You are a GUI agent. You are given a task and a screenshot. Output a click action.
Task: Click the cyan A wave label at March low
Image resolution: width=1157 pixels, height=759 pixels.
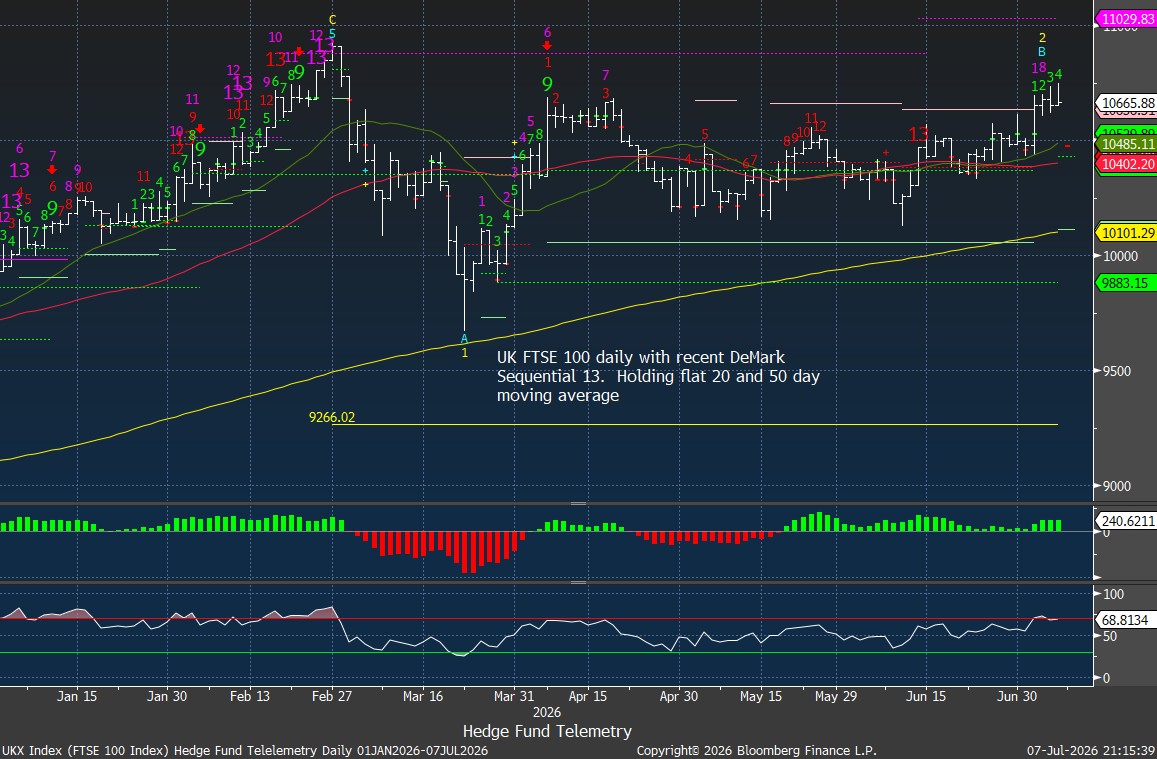(x=464, y=339)
